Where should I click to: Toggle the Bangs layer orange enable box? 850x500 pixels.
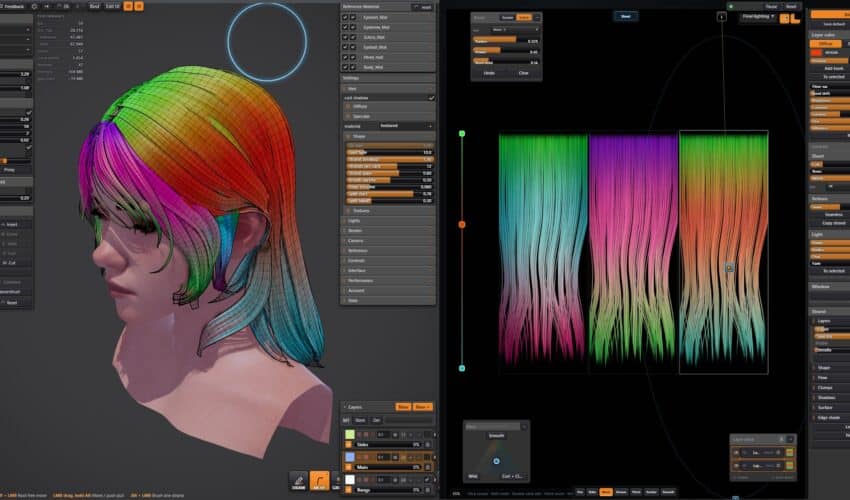(348, 490)
